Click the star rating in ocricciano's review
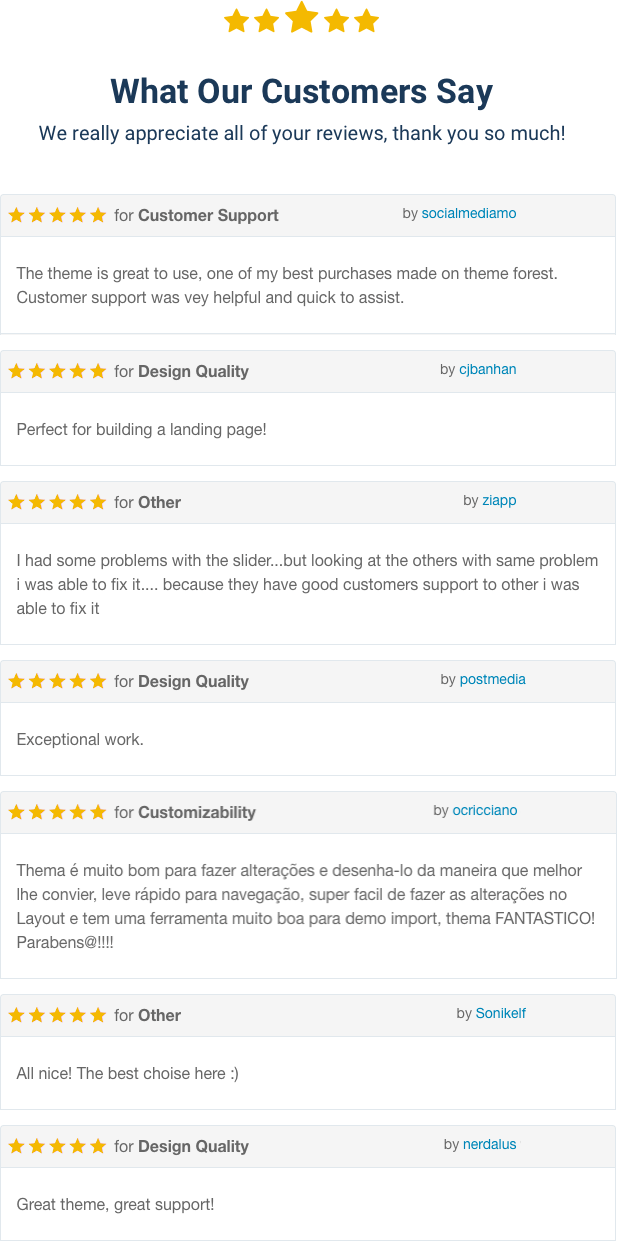617x1241 pixels. (57, 812)
